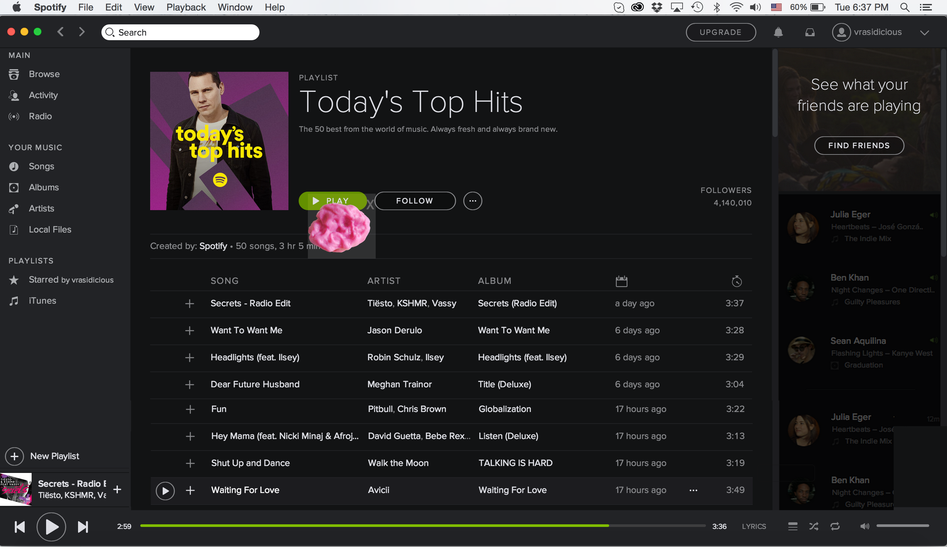
Task: Open the Window menu
Action: point(235,7)
